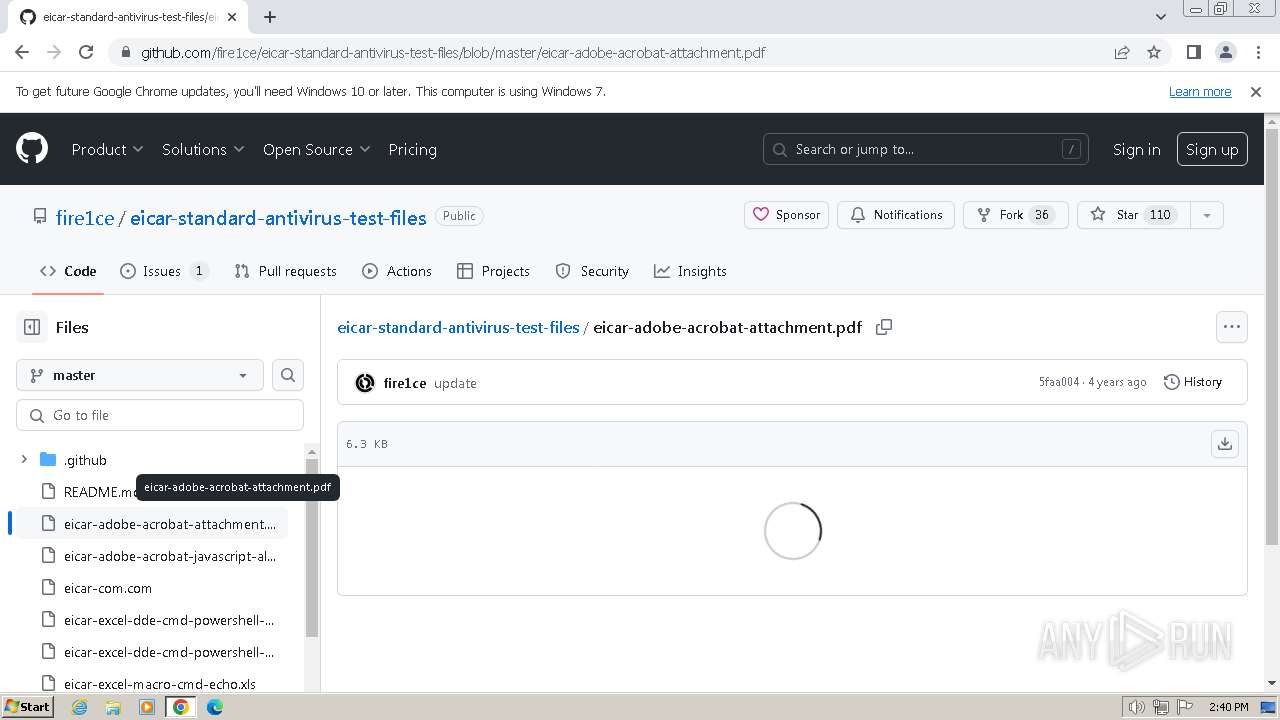This screenshot has width=1280, height=720.
Task: Reload the current page
Action: [x=86, y=52]
